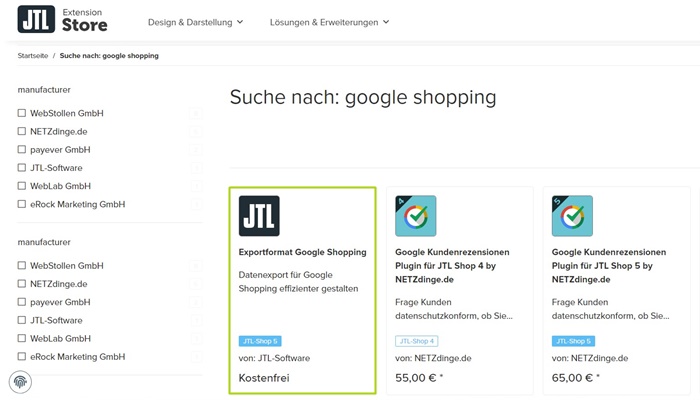Check WebLab GmbH in the lower manufacturer list
The image size is (700, 400).
click(21, 338)
